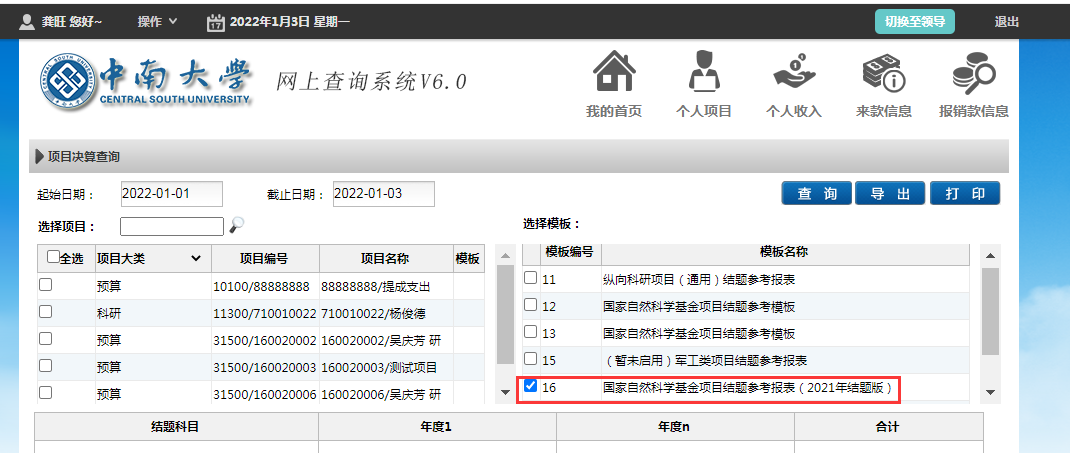Click project number 10100/88888888
The width and height of the screenshot is (1070, 453).
coord(261,287)
